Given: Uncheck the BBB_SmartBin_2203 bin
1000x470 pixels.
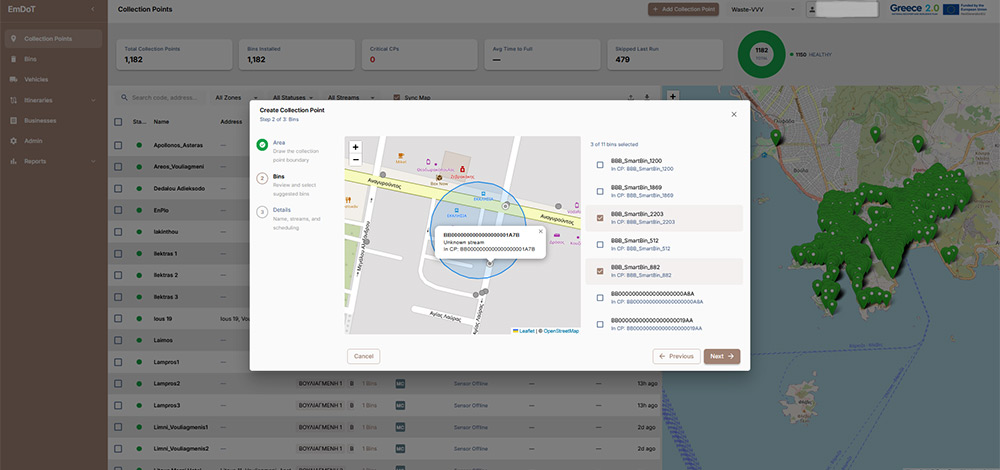Looking at the screenshot, I should coord(599,218).
